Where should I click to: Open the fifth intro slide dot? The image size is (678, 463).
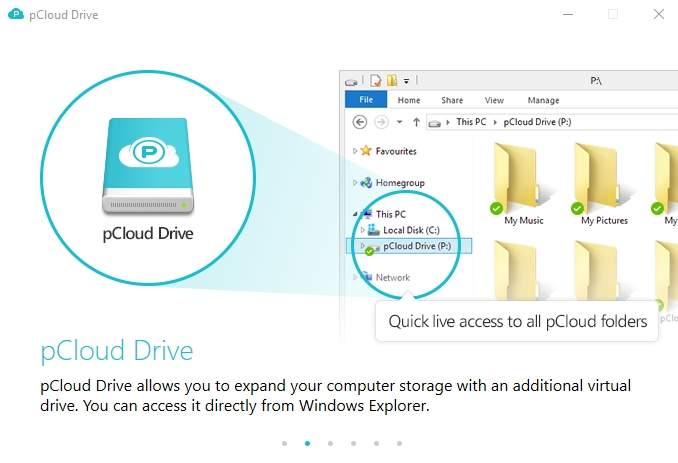point(376,444)
